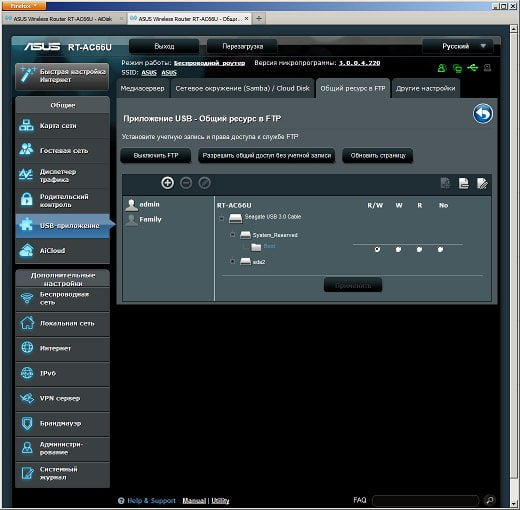Switch to the Другие настройки tab
The image size is (520, 510).
(426, 88)
